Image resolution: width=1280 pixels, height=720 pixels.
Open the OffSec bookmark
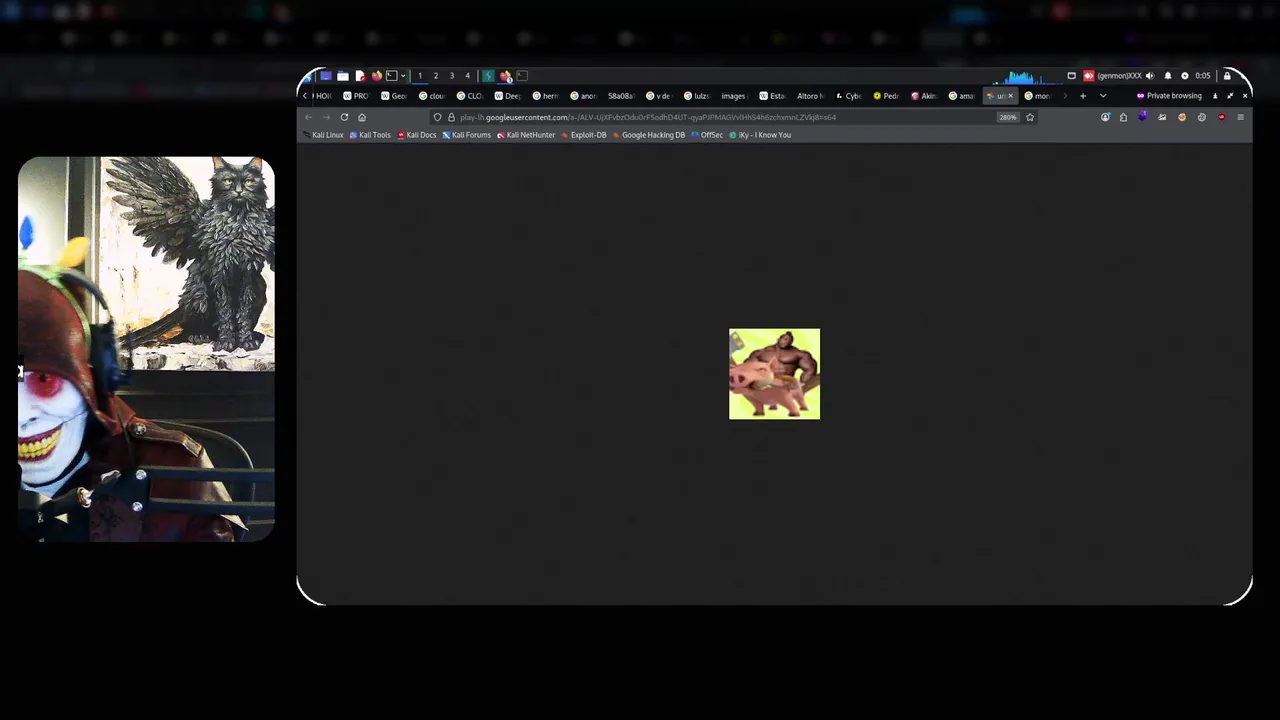click(707, 135)
